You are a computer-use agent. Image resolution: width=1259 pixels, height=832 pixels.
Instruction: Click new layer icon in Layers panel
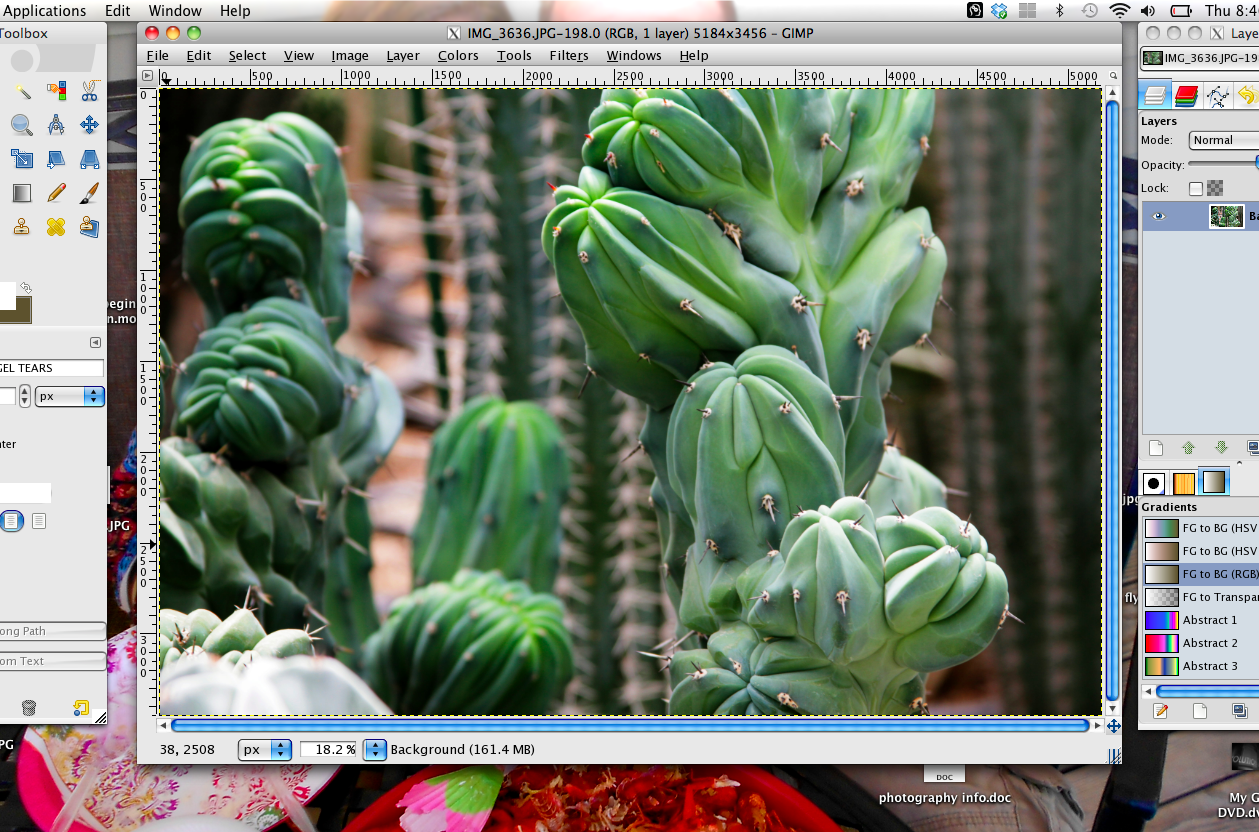[x=1156, y=448]
